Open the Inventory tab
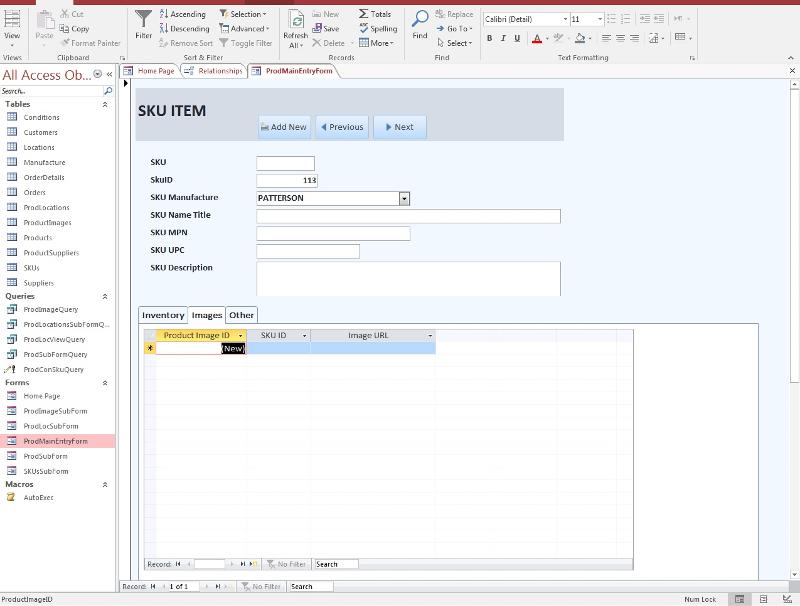 (x=163, y=315)
